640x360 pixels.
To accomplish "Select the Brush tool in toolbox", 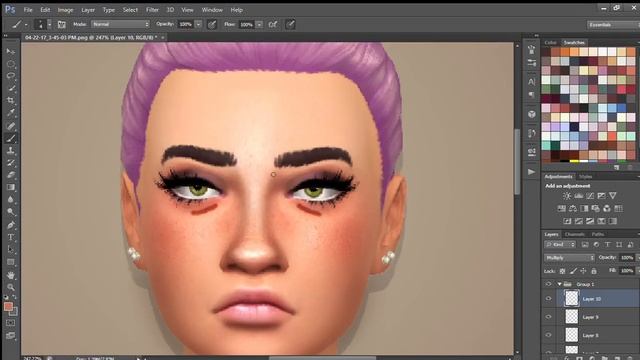I will 11,138.
